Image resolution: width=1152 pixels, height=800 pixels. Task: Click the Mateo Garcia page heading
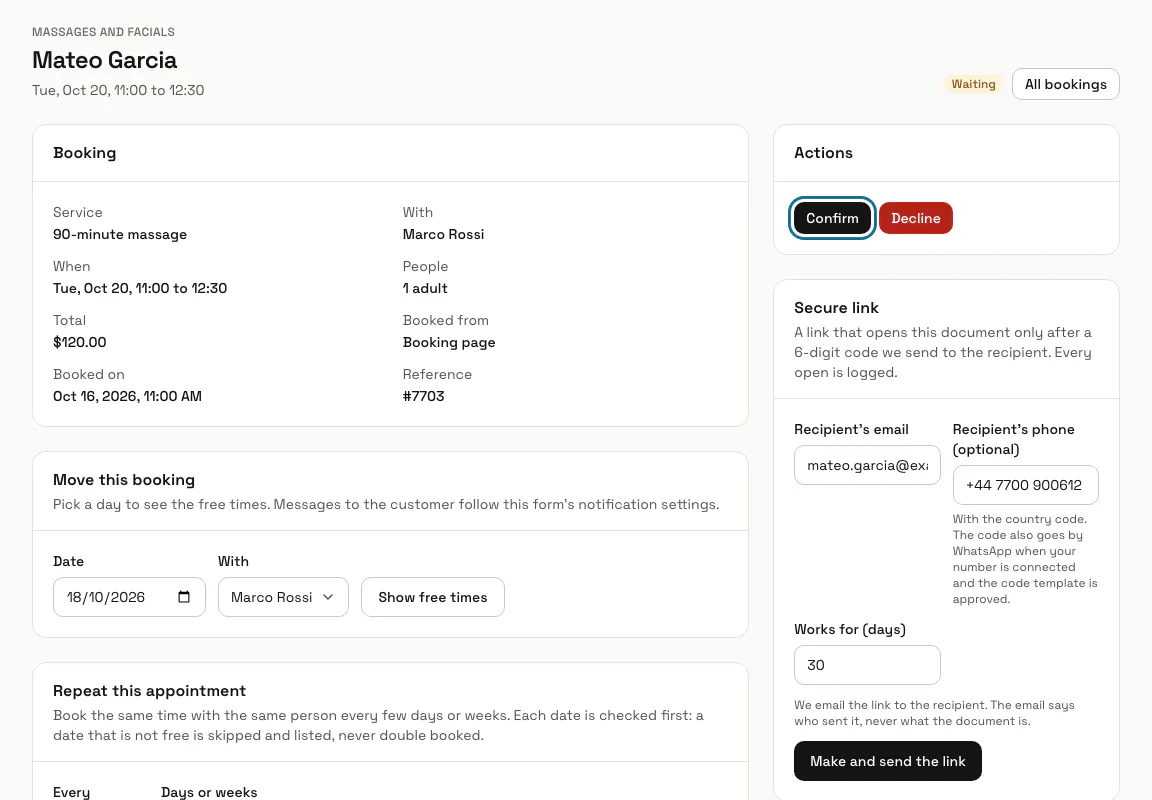104,60
